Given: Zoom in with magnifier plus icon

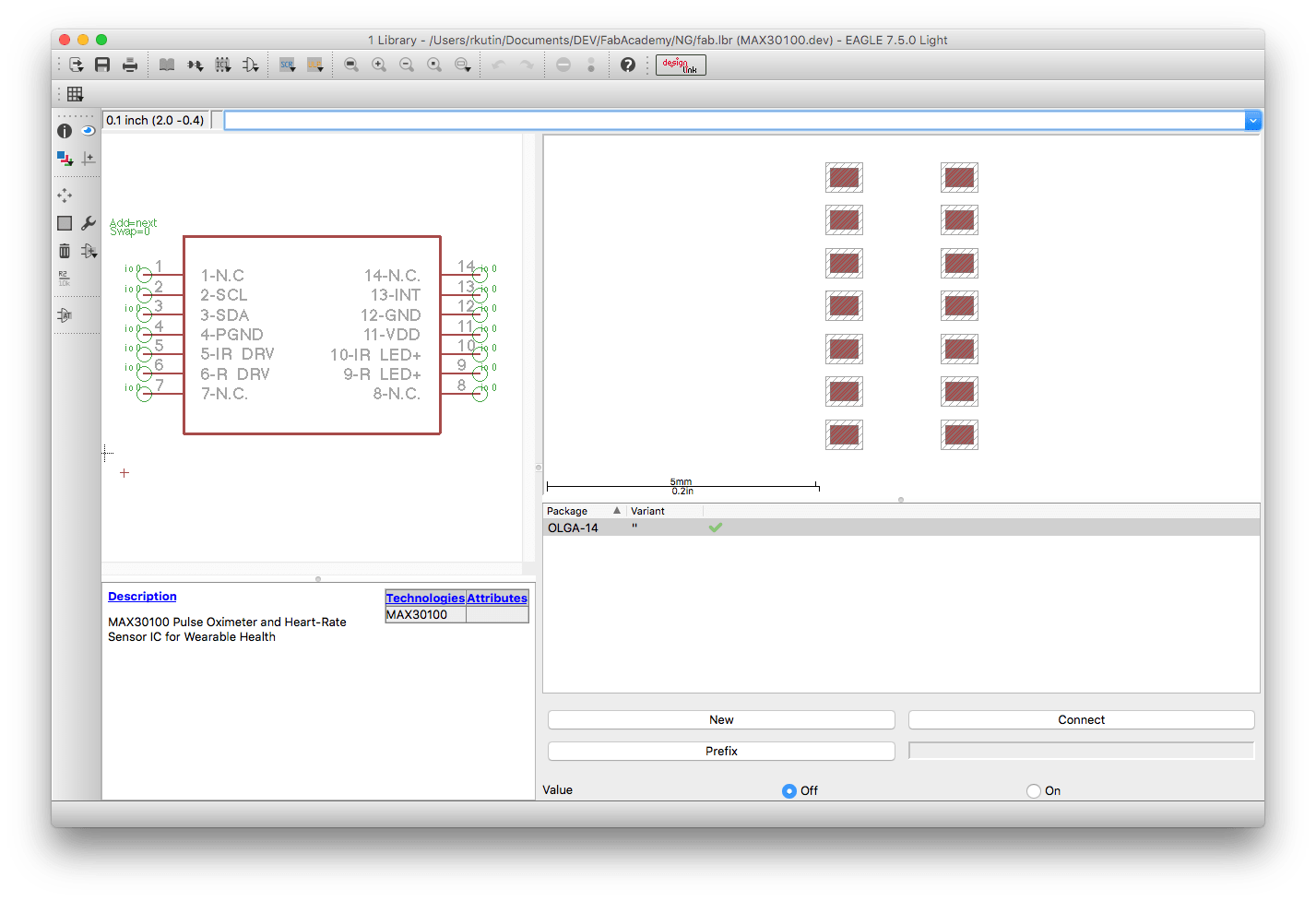Looking at the screenshot, I should 379,65.
